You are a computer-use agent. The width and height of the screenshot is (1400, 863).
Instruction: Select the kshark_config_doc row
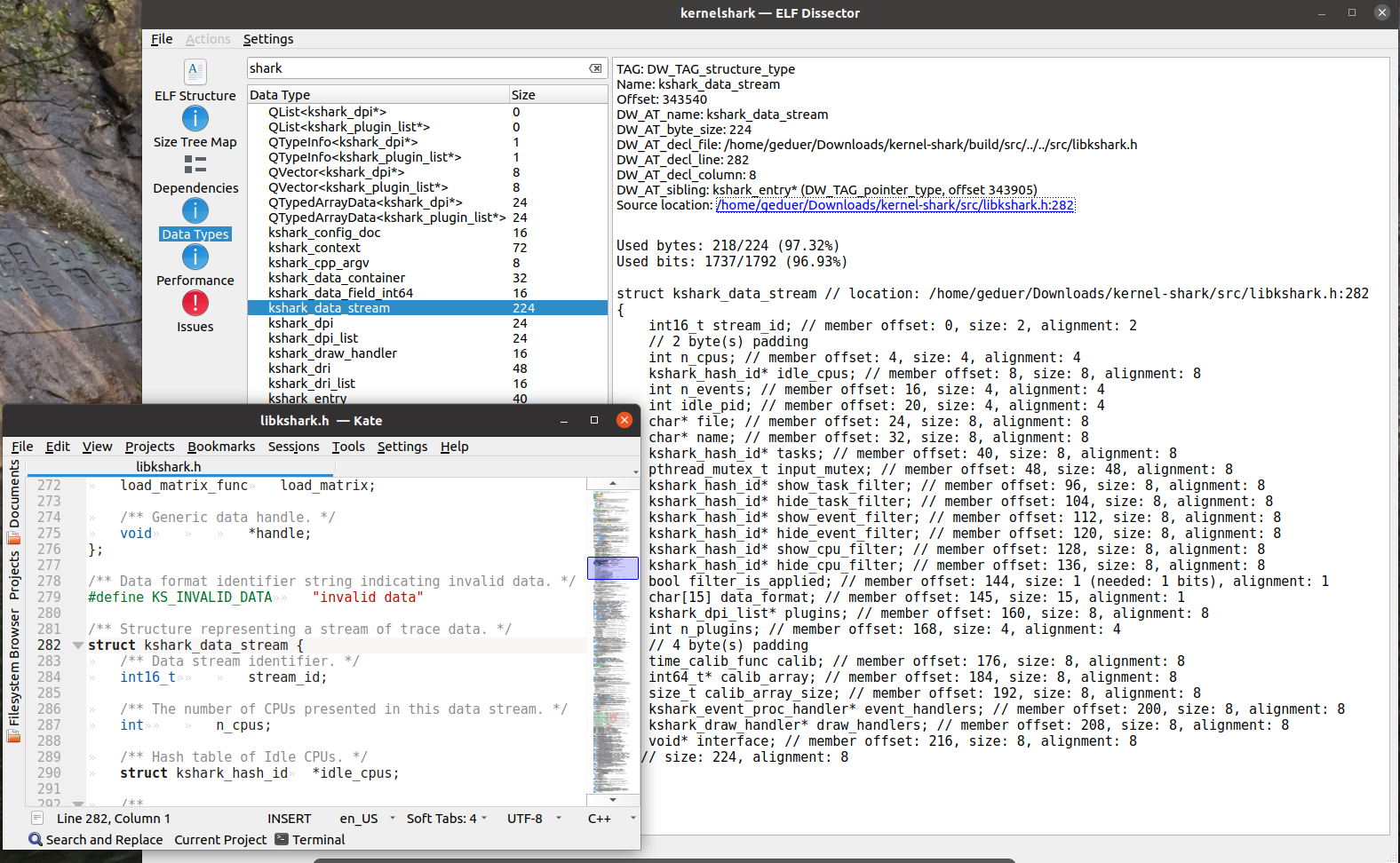[427, 233]
